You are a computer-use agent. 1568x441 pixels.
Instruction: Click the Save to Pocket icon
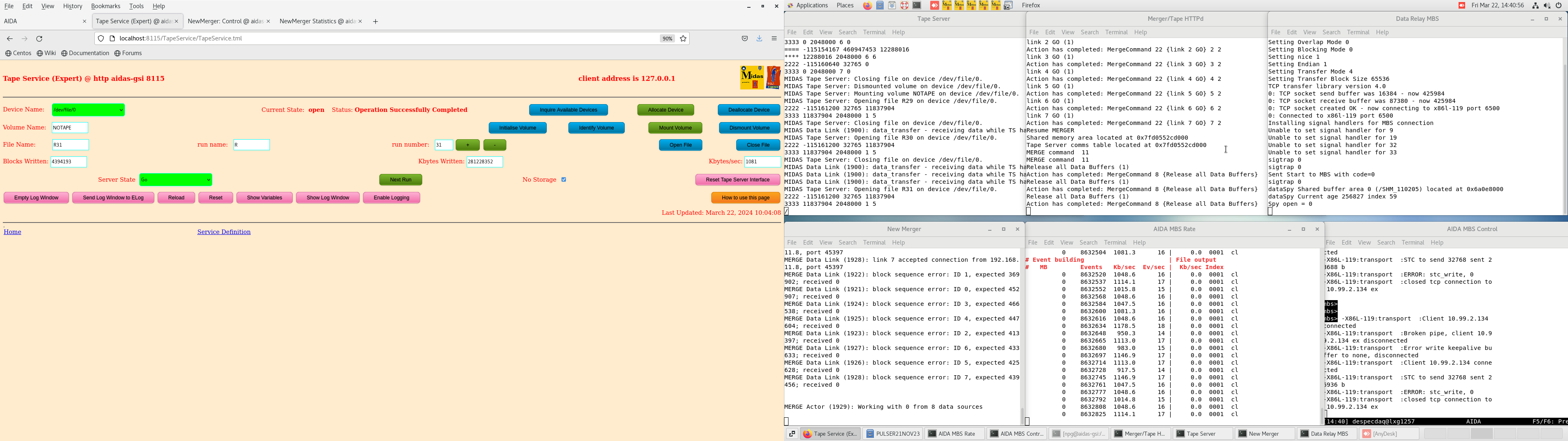(x=744, y=38)
